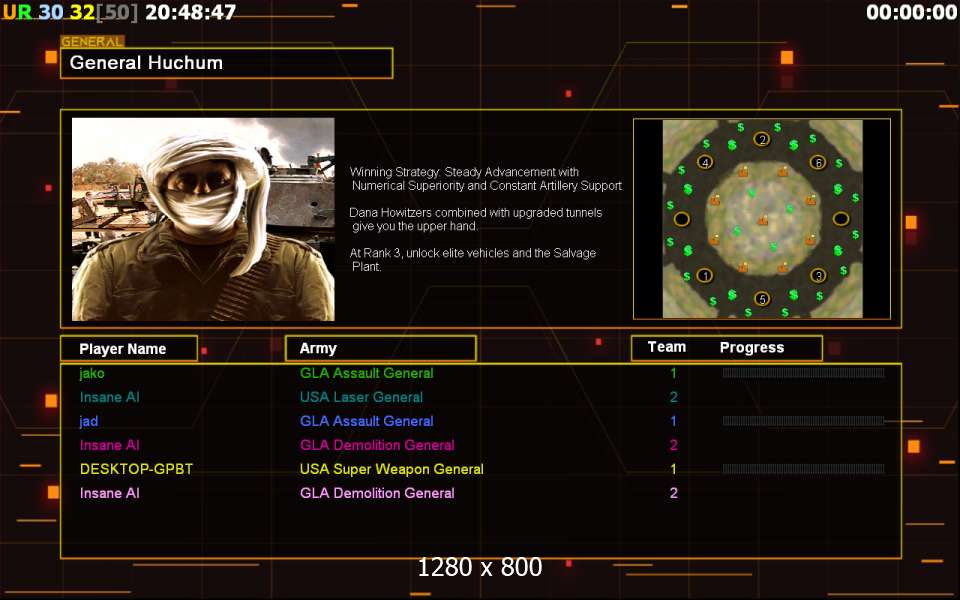This screenshot has width=960, height=600.
Task: Click the Progress column header label
Action: coord(752,348)
